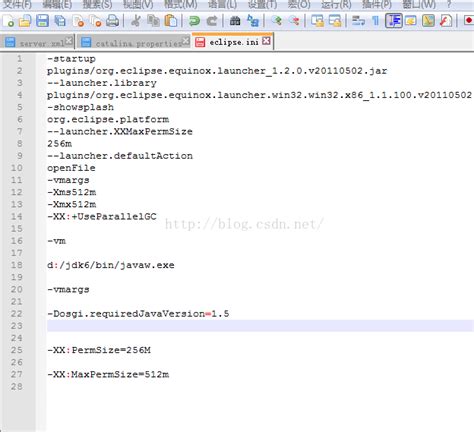Open the 文件(F) menu
Viewport: 474px width, 432px height.
[x=17, y=5]
